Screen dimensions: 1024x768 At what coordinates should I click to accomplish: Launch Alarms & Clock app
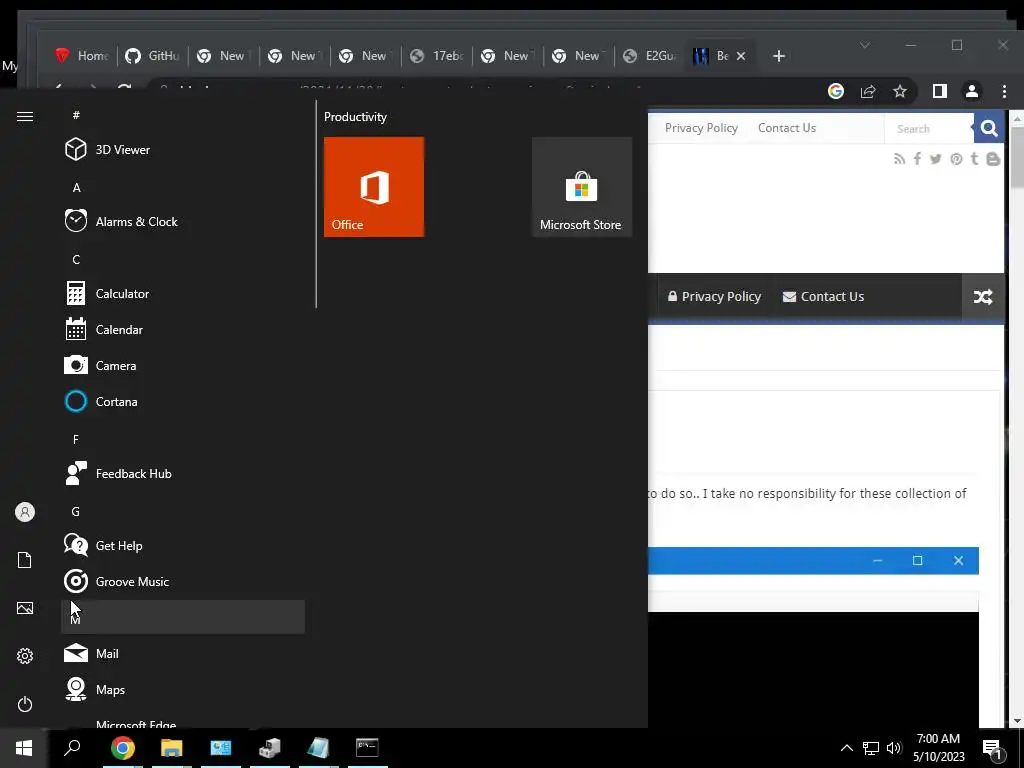click(183, 221)
